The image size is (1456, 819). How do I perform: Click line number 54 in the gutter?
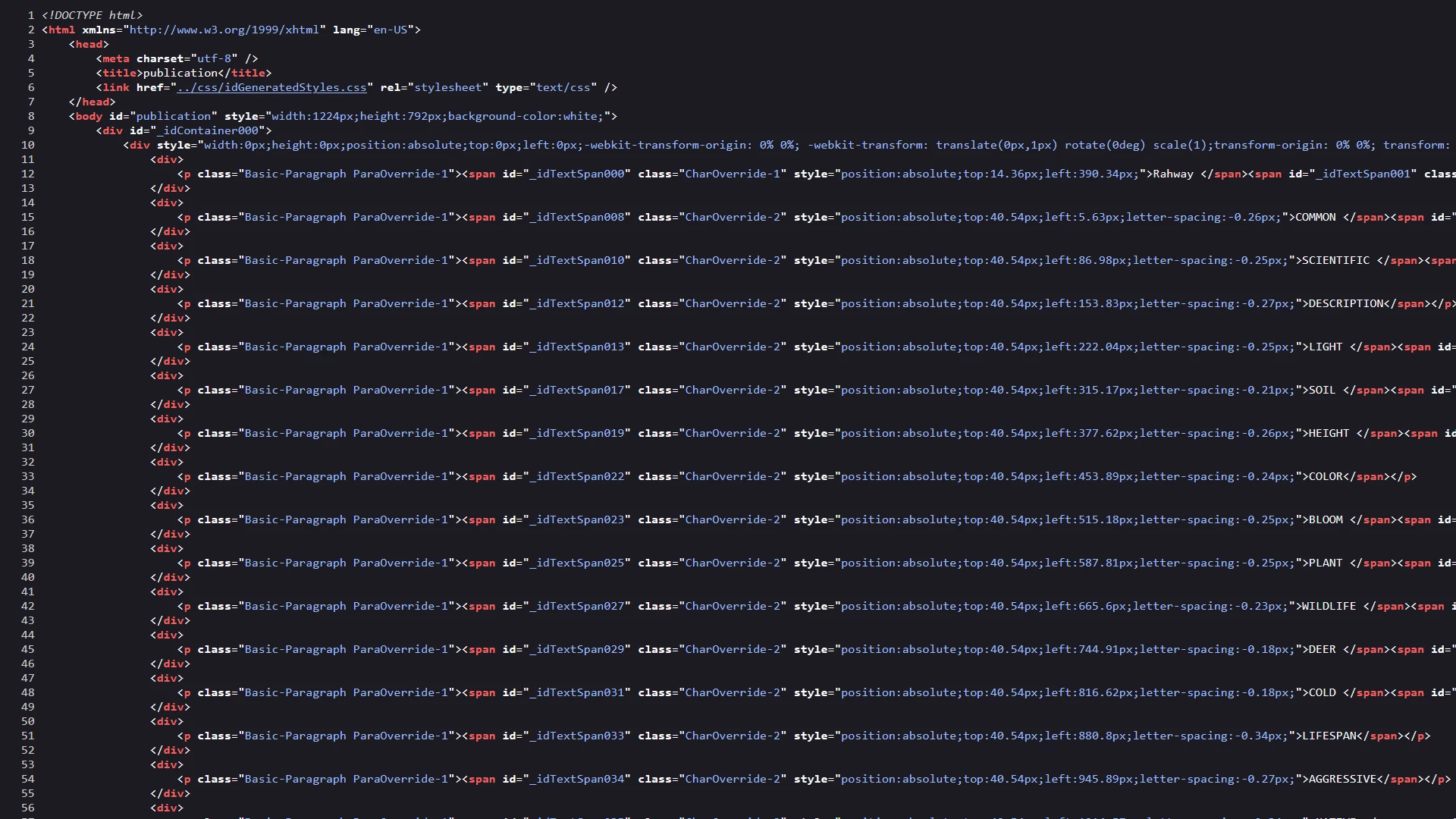(x=28, y=779)
